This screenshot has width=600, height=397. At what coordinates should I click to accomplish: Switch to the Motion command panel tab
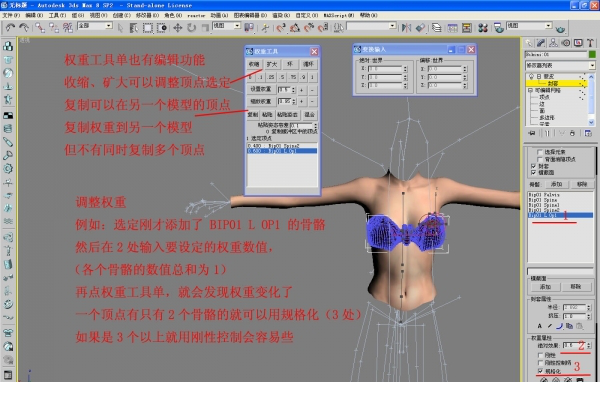[566, 43]
